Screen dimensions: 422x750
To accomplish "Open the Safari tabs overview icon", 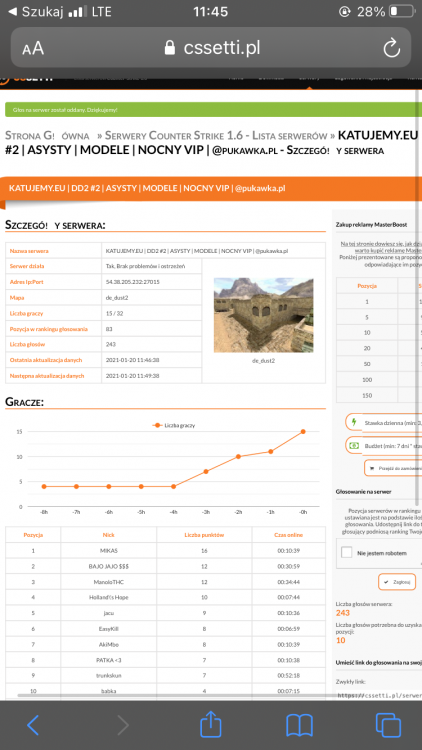I will tap(388, 725).
